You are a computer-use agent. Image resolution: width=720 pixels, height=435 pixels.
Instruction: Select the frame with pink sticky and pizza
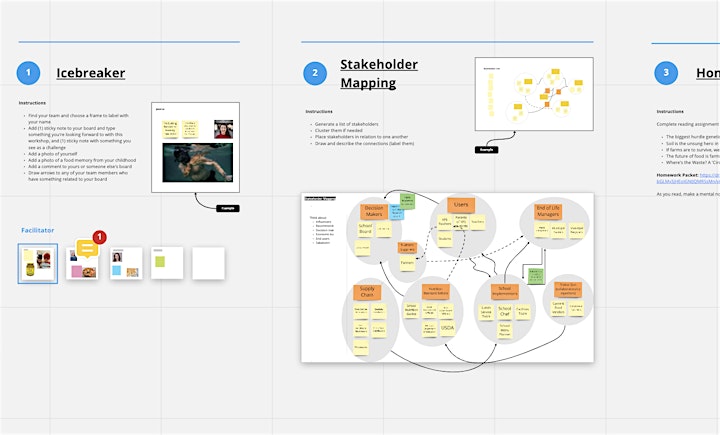[82, 264]
